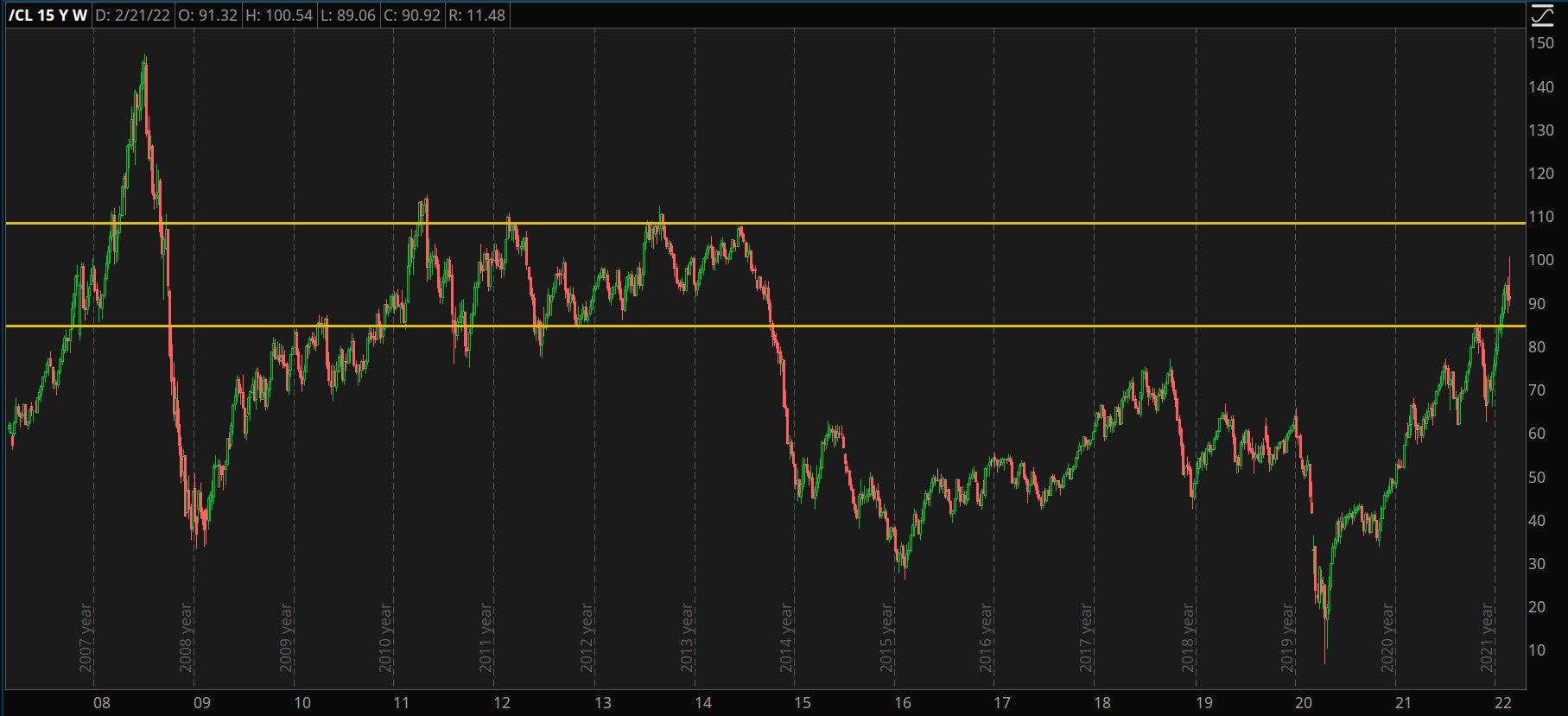Click the vertical '2013 year' marker label

[688, 637]
